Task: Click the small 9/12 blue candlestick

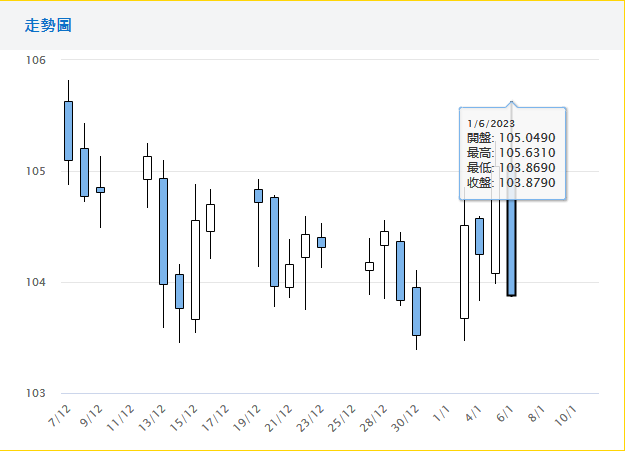Action: pos(100,189)
